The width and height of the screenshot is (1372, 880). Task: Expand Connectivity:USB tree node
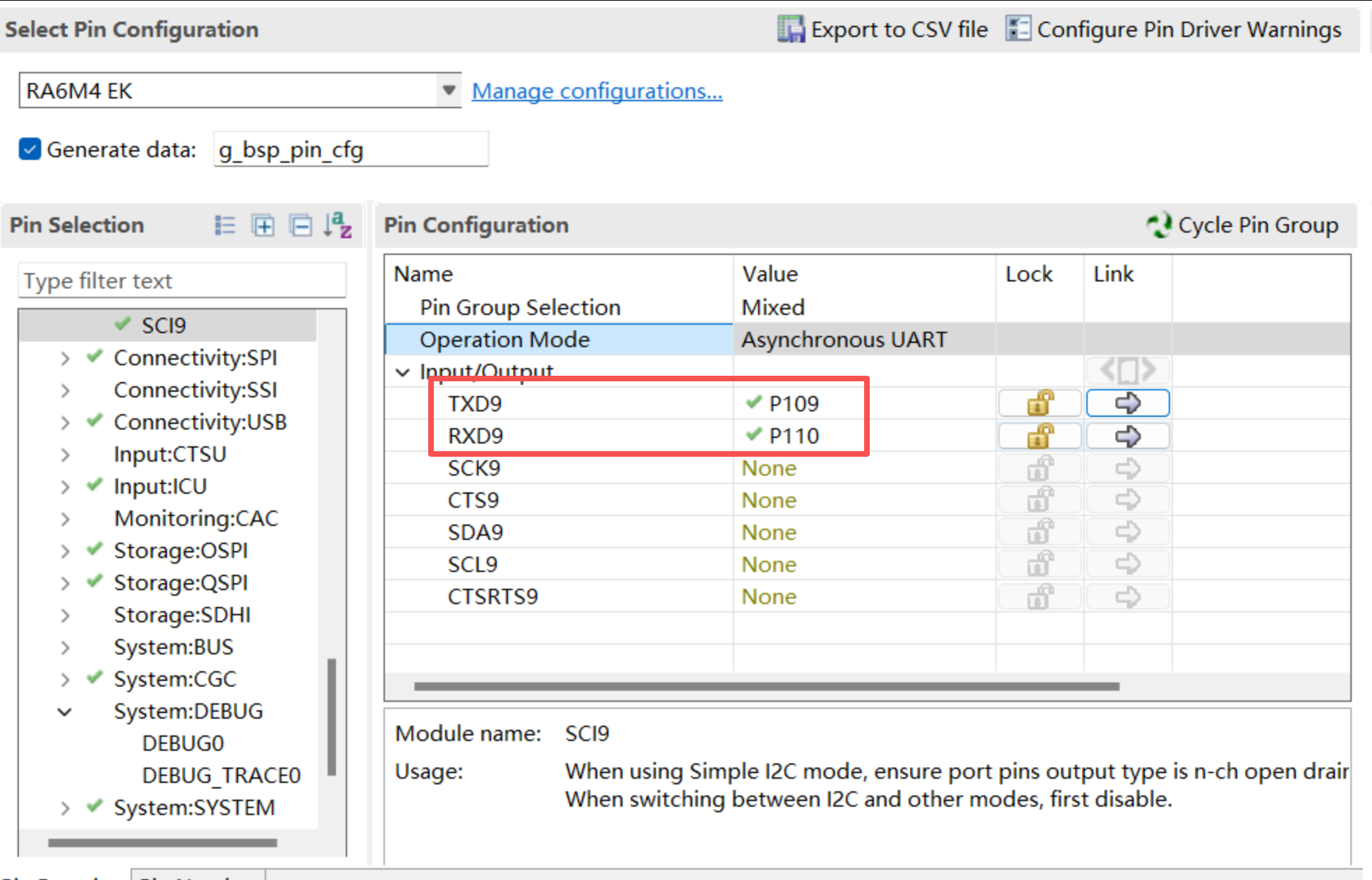click(x=65, y=423)
